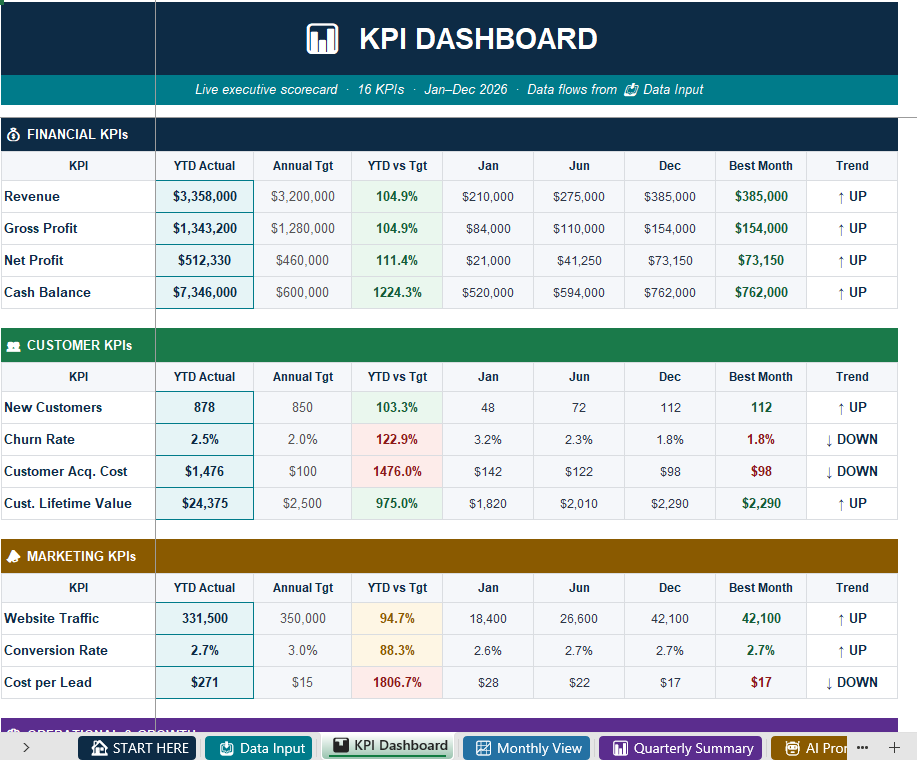The width and height of the screenshot is (917, 760).
Task: Click Net Profit Jun value $41,250
Action: (x=579, y=261)
